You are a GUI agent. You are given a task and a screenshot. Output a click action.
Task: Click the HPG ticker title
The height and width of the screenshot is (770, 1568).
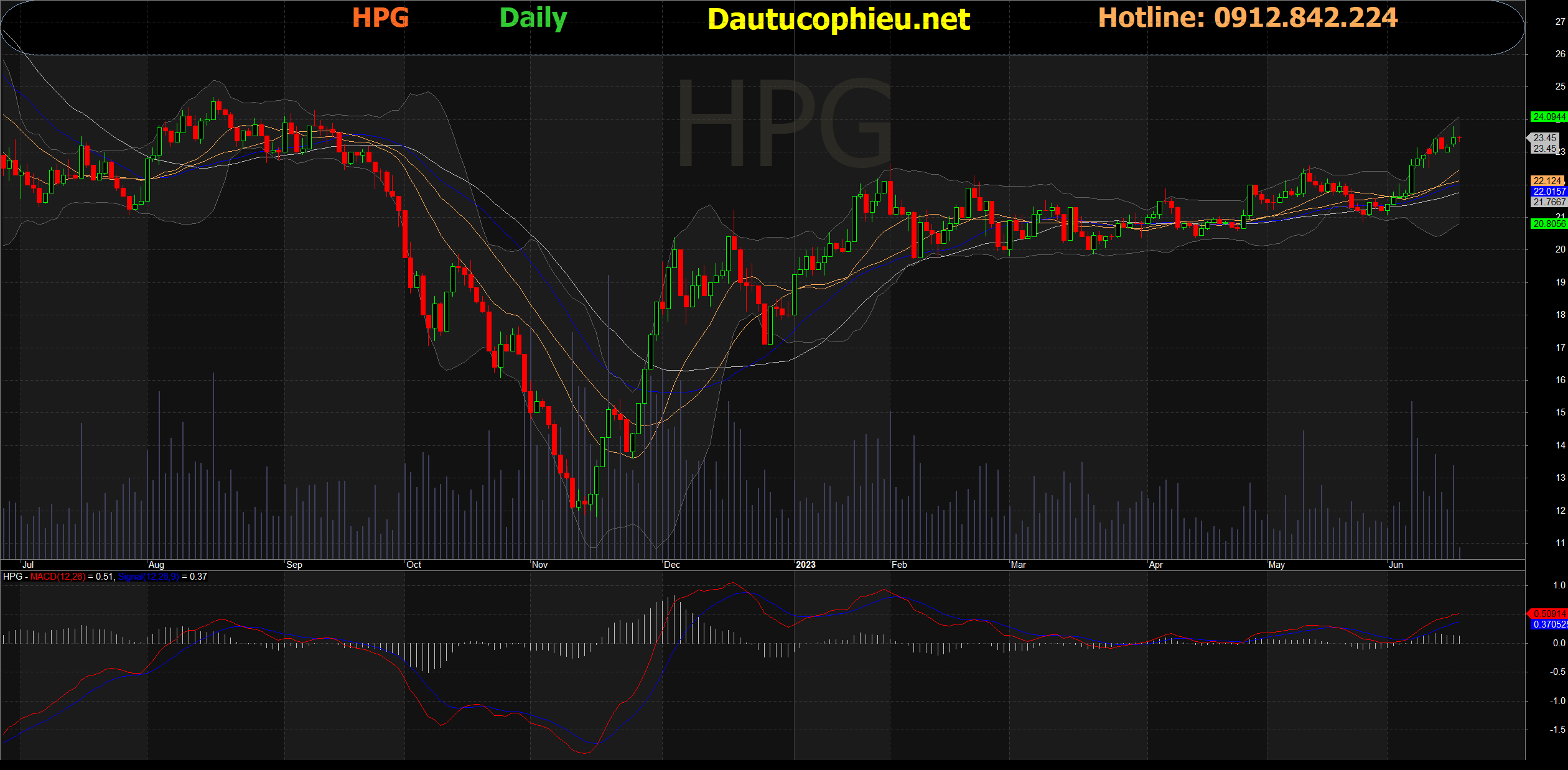(380, 17)
